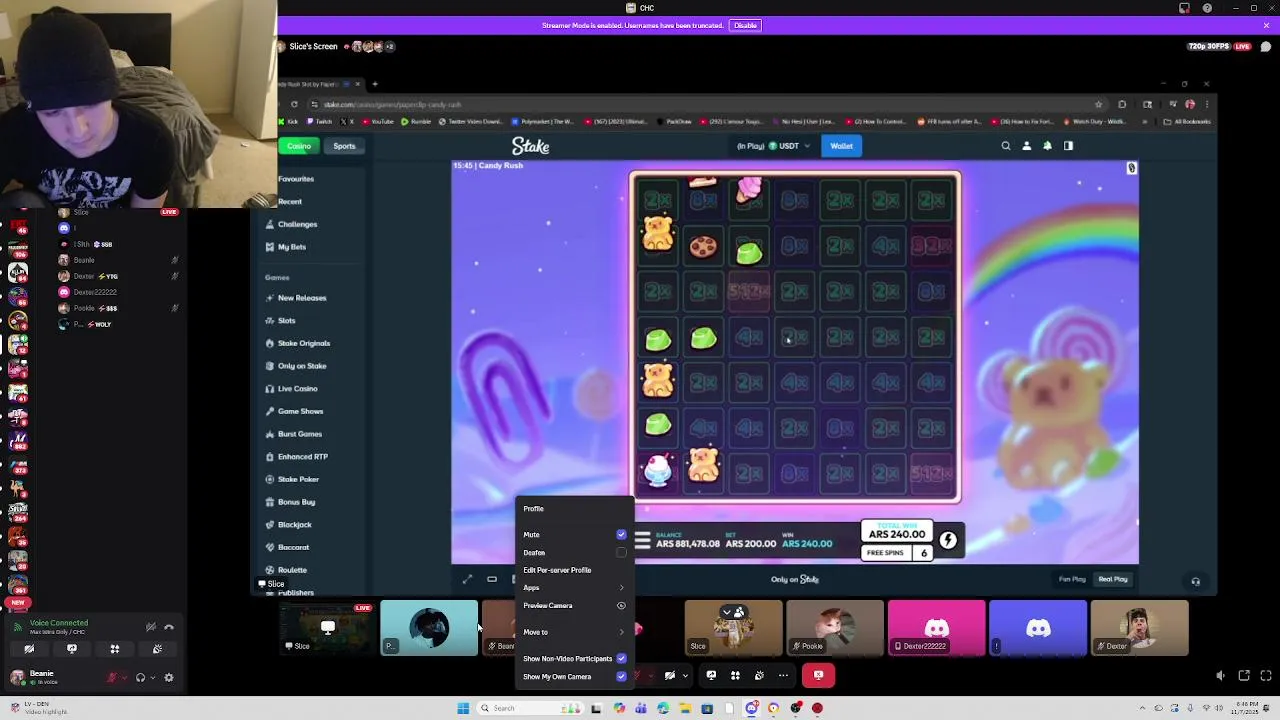Click the red end stream button
Screen dimensions: 1280x720
click(818, 675)
